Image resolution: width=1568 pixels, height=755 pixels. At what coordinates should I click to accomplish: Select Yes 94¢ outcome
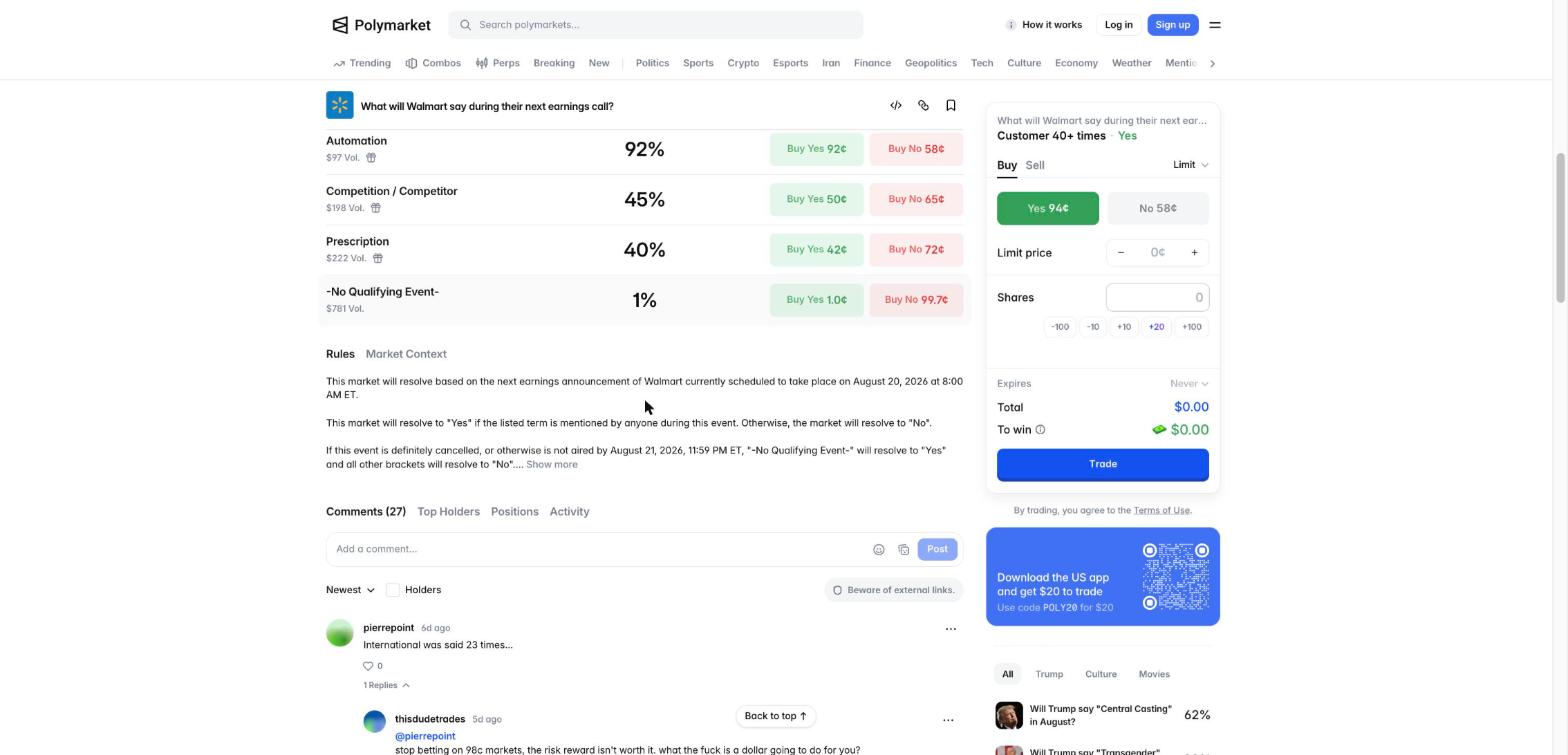1048,209
